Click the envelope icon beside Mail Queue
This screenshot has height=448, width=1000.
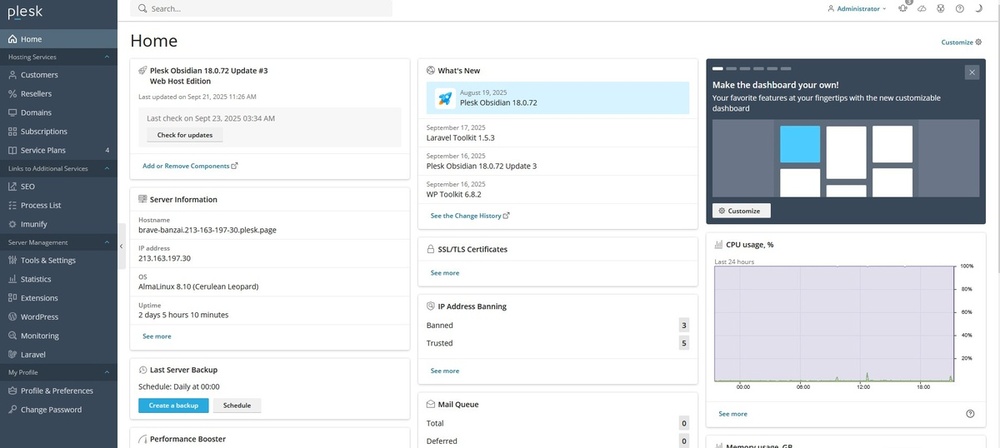[x=430, y=404]
